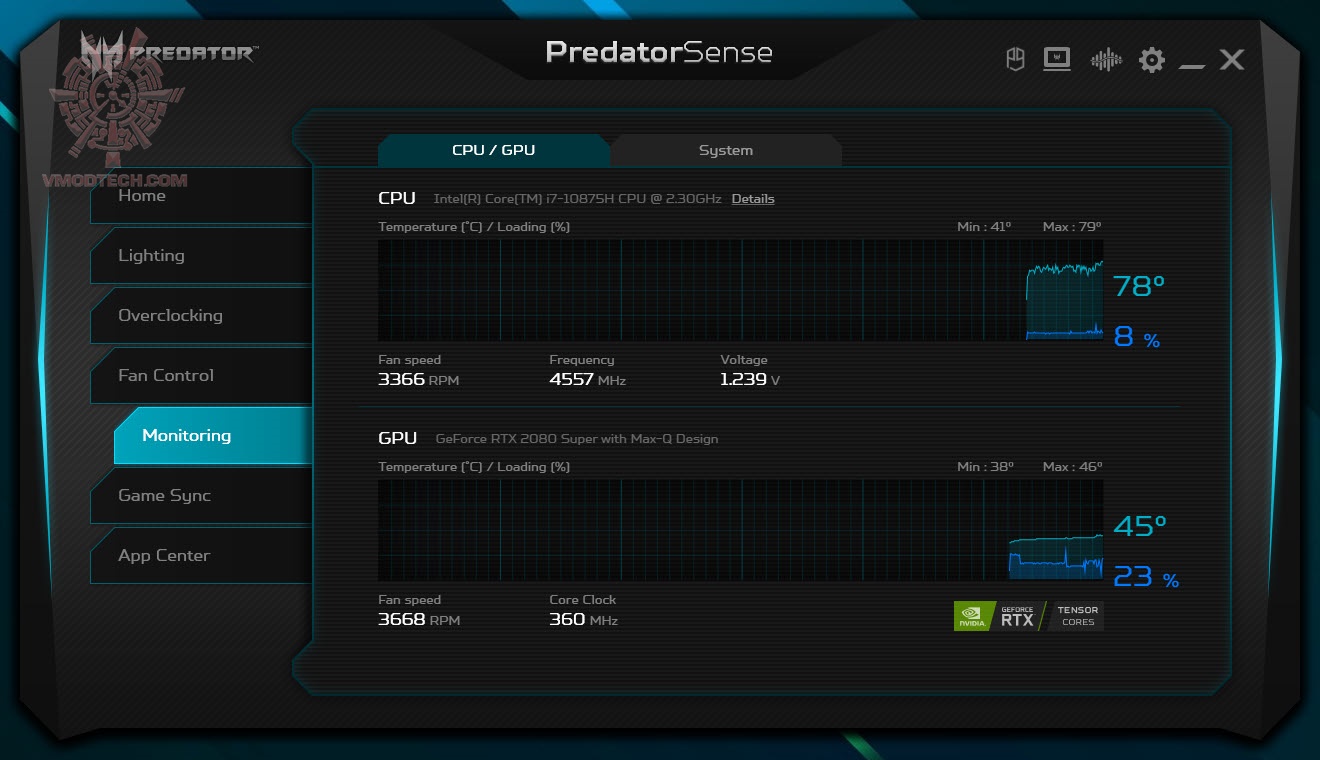The image size is (1320, 760).
Task: Click the GeForce RTX 2080 Super model text
Action: (577, 439)
